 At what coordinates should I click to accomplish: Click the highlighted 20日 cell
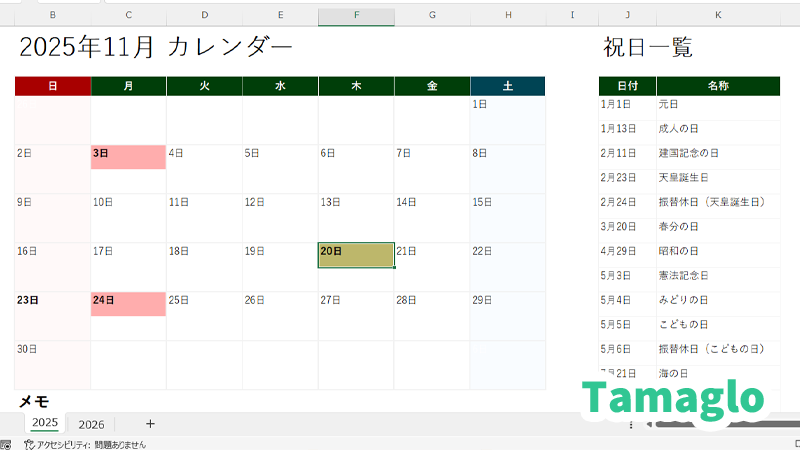point(356,254)
